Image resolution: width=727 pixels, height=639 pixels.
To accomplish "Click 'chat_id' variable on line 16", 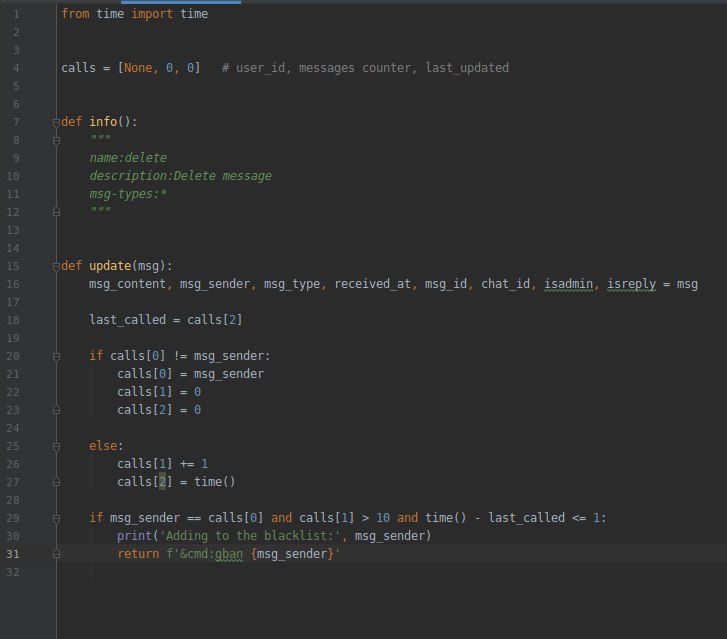I will point(505,284).
